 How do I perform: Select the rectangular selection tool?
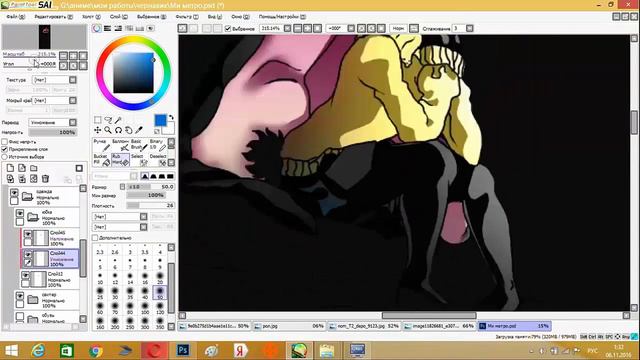click(x=98, y=120)
